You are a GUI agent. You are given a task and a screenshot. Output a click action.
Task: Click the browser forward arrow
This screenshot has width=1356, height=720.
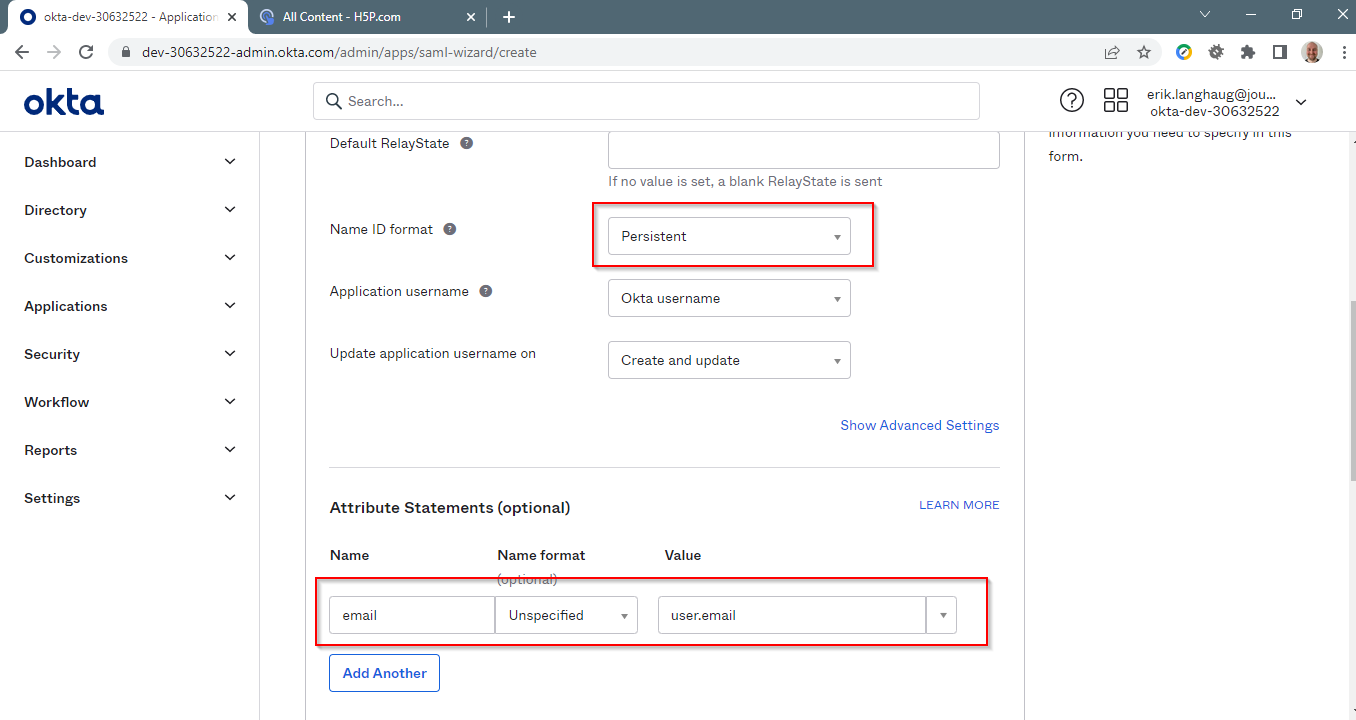pos(54,52)
